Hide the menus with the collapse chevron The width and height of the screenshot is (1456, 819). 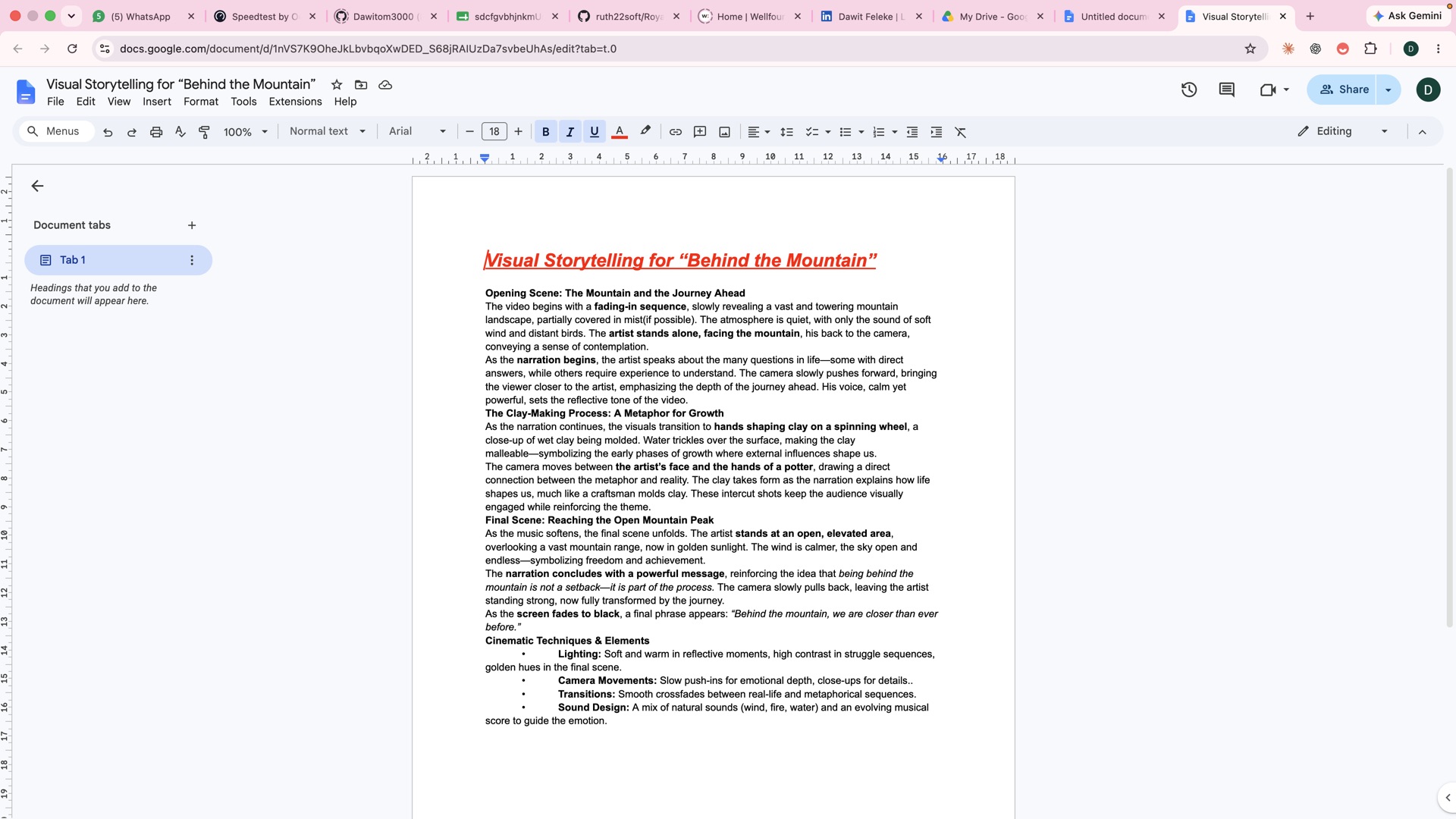point(1423,132)
